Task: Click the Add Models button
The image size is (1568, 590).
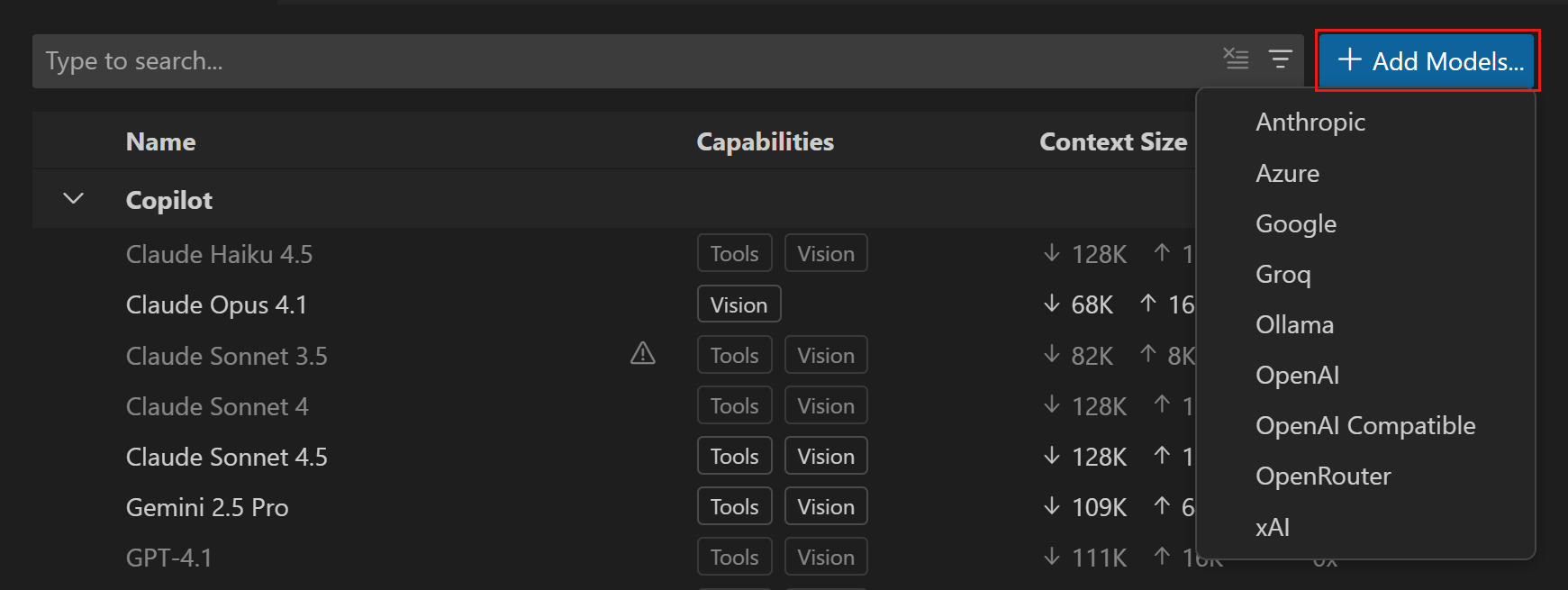Action: point(1428,60)
